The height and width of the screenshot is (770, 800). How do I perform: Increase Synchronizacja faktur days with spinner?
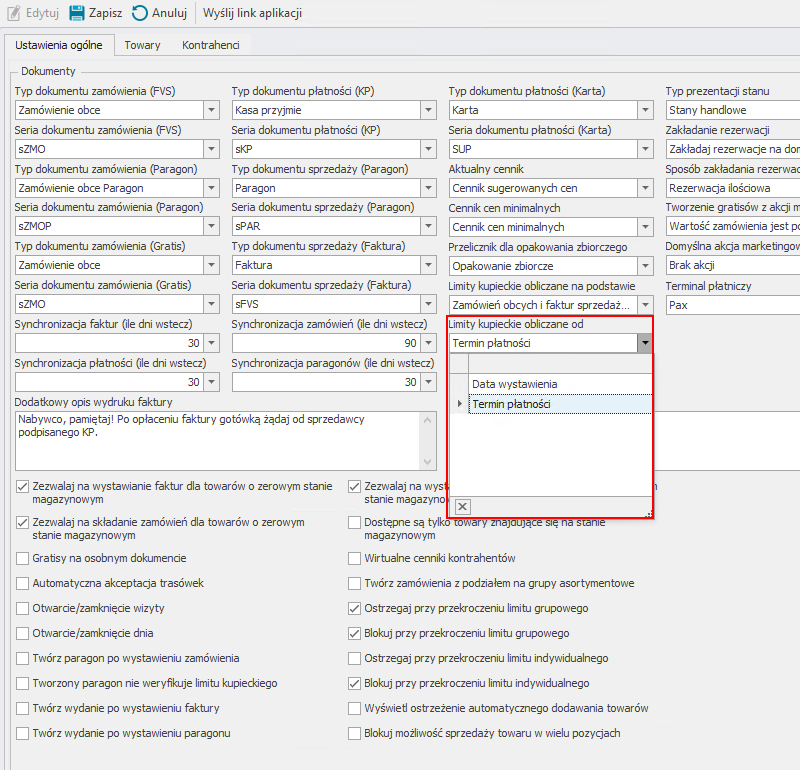pos(211,339)
